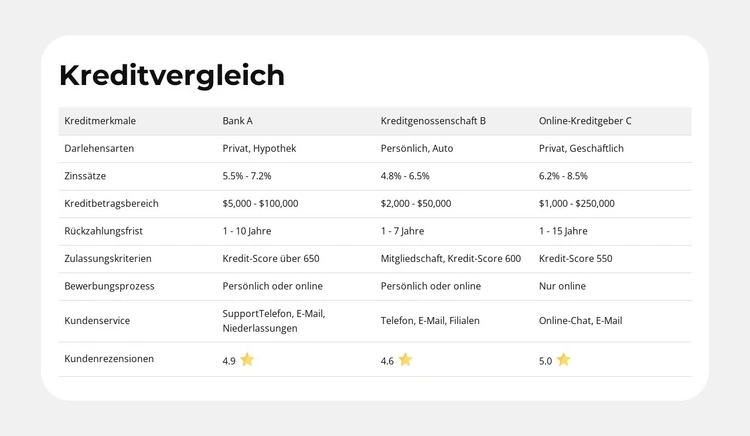Viewport: 750px width, 436px height.
Task: Select the Darlehensarten row label
Action: pyautogui.click(x=99, y=148)
